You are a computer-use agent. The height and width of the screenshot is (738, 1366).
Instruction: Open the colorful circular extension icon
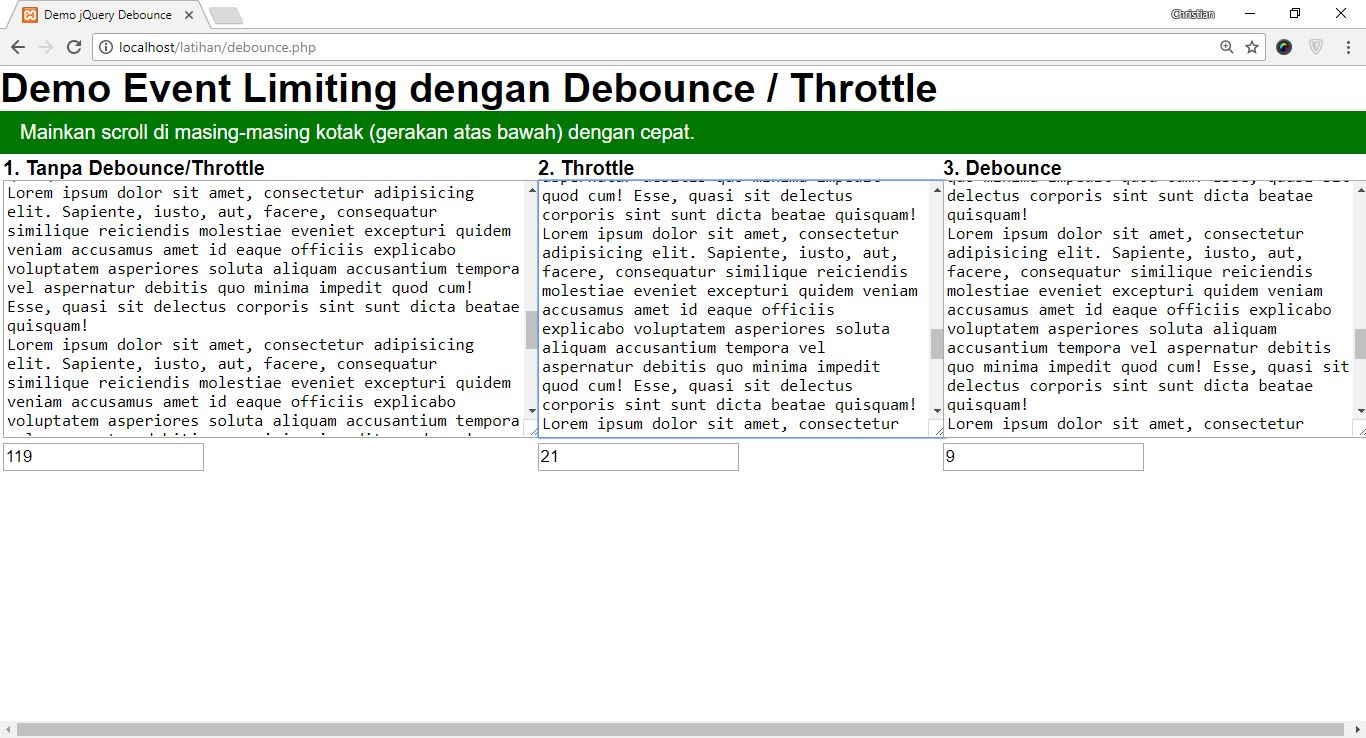[1284, 47]
